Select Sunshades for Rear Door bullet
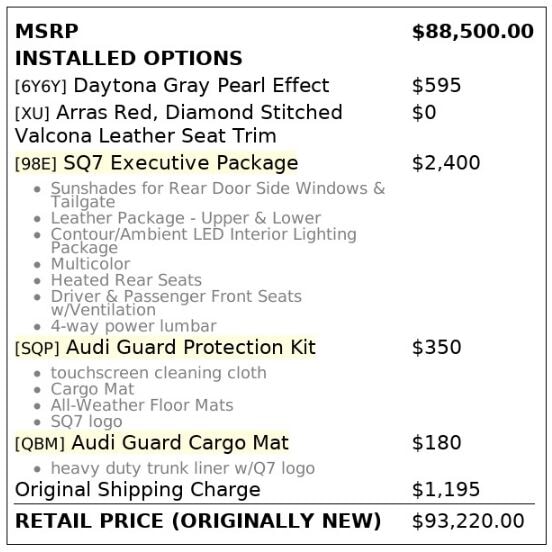 218,195
